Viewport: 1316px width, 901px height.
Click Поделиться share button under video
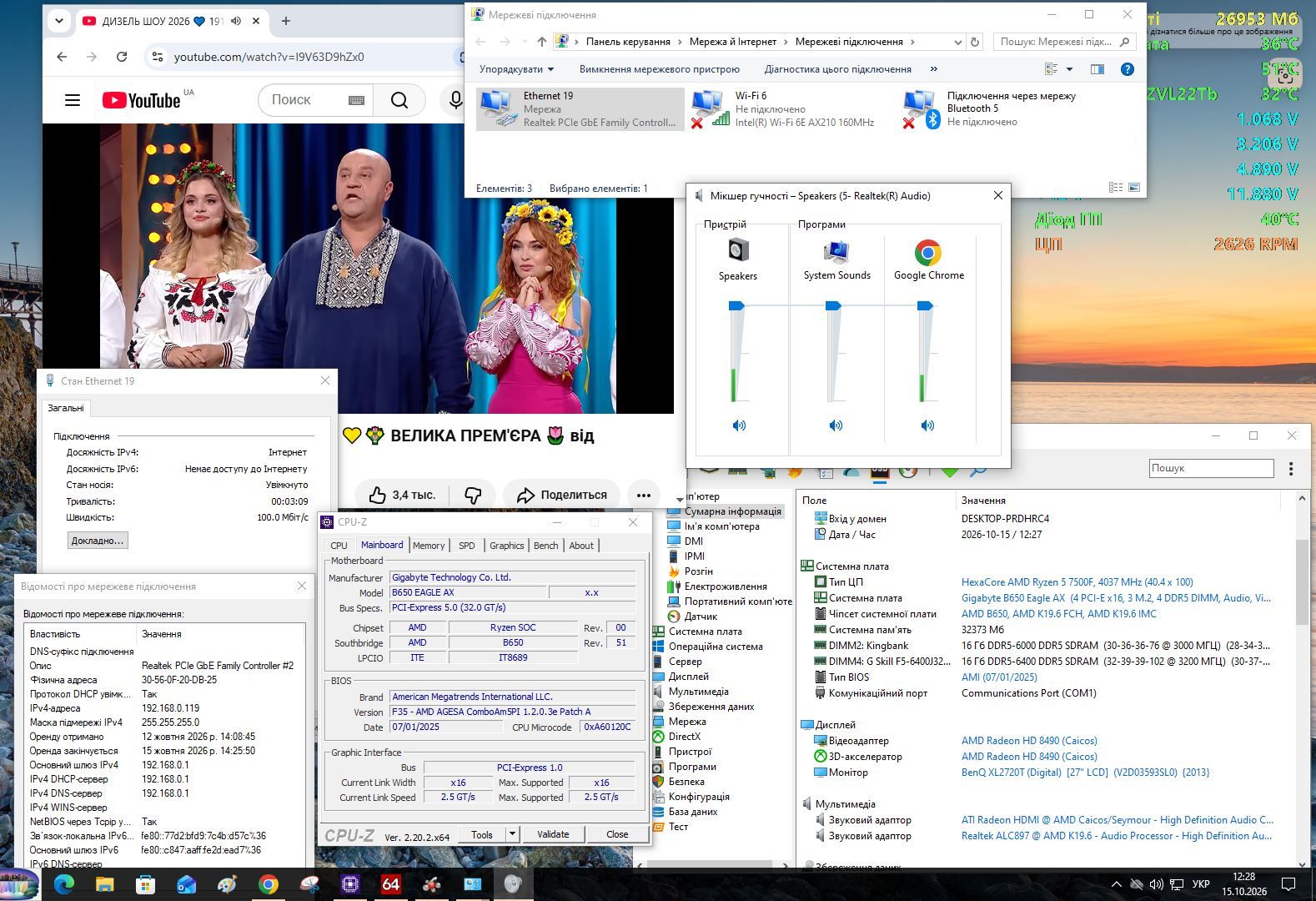[562, 495]
